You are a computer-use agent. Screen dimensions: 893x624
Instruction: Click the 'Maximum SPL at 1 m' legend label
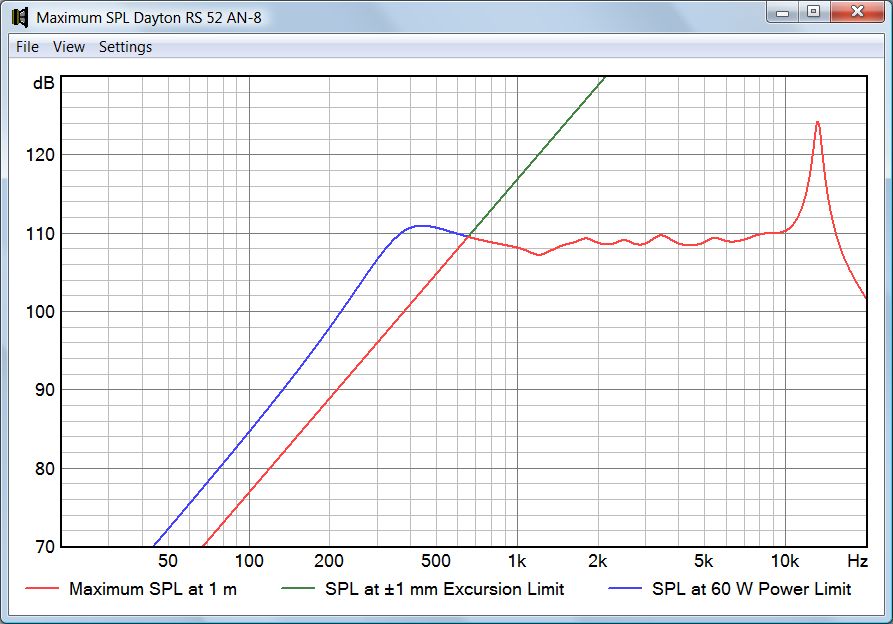(x=153, y=589)
